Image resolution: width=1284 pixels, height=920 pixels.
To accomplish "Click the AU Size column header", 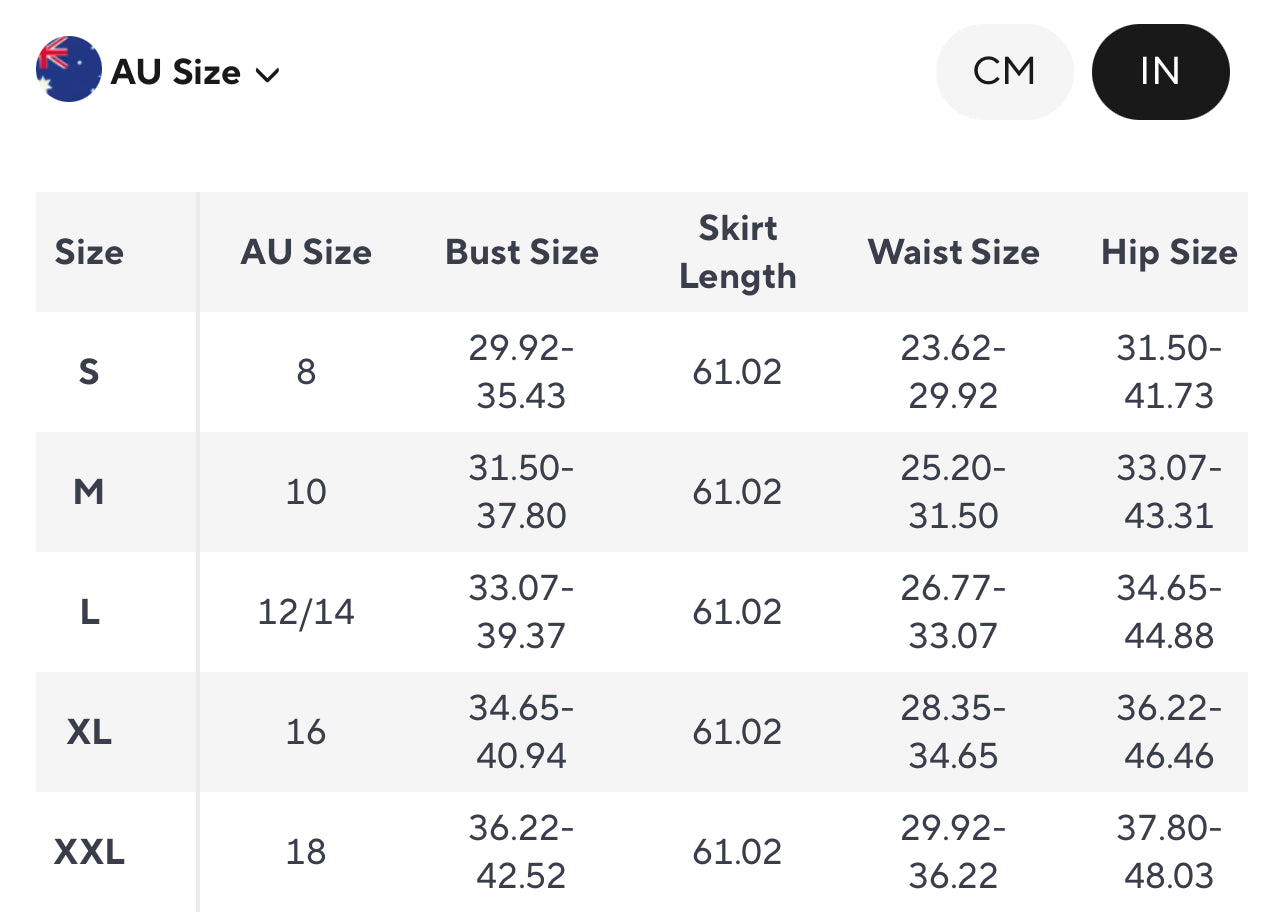I will point(306,252).
